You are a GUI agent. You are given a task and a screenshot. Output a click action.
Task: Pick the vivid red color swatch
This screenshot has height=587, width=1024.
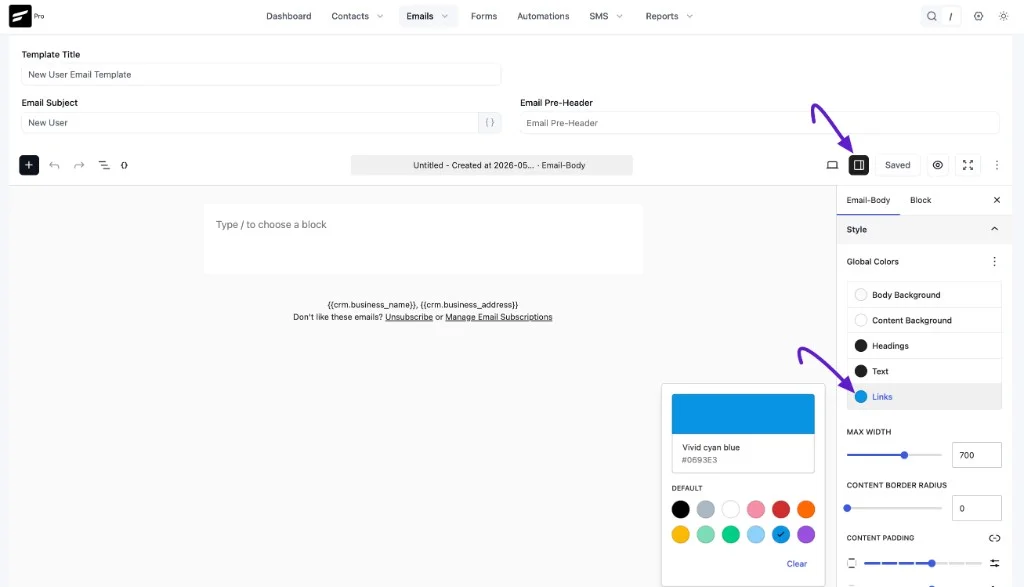click(x=781, y=509)
